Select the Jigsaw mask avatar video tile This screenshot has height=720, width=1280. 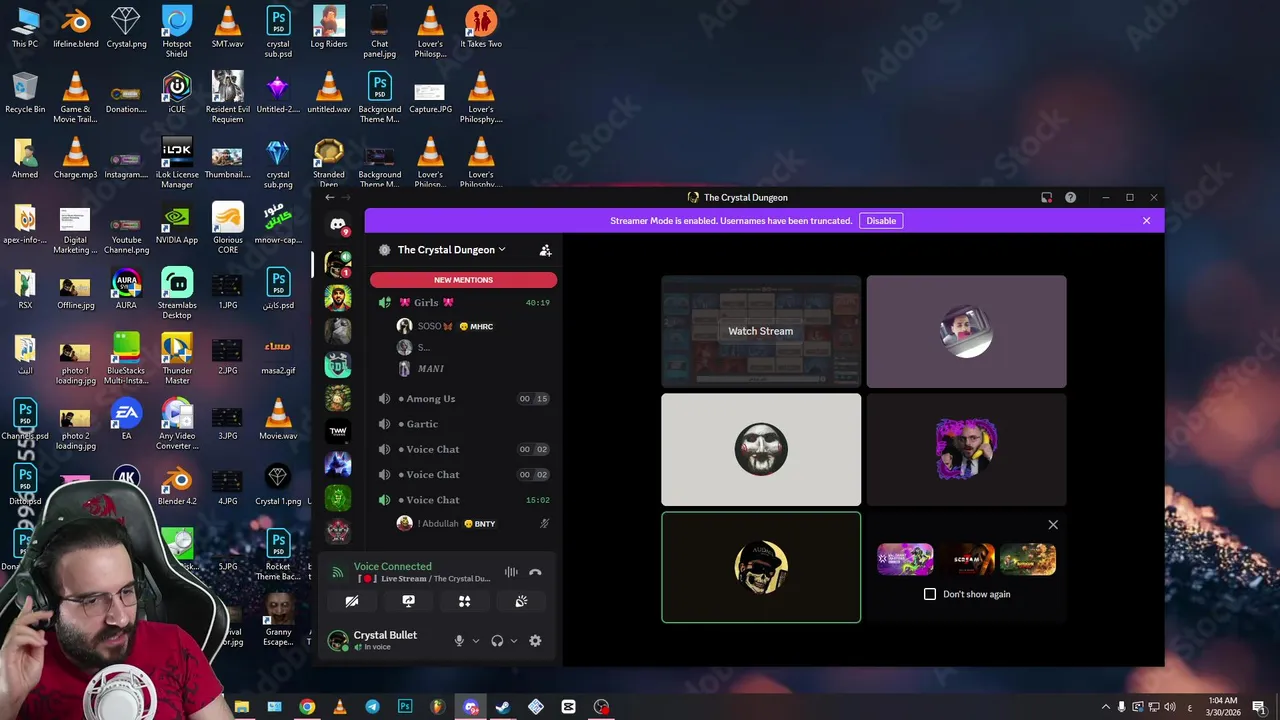(x=761, y=449)
